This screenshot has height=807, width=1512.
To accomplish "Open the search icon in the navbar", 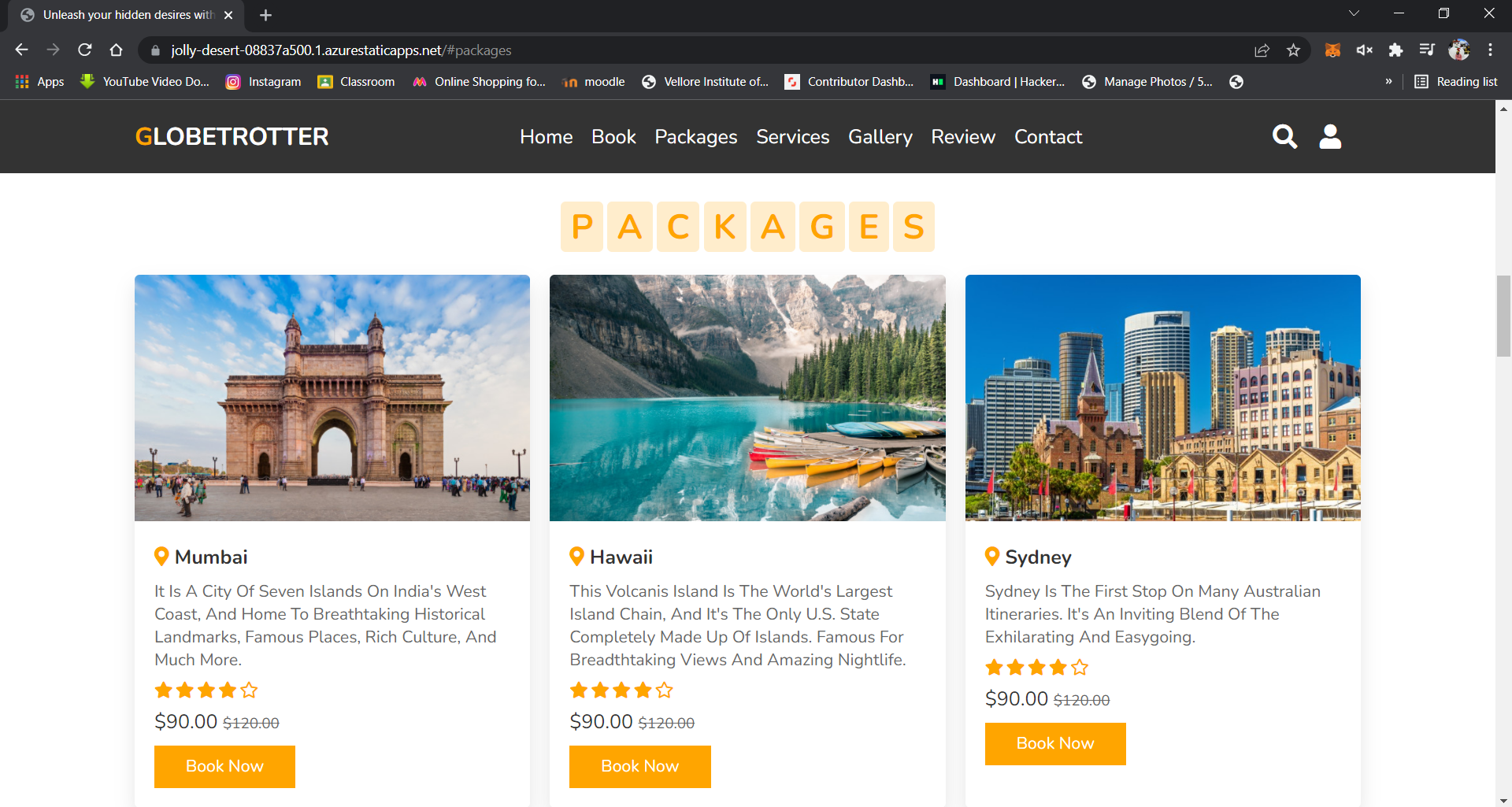I will [x=1284, y=136].
